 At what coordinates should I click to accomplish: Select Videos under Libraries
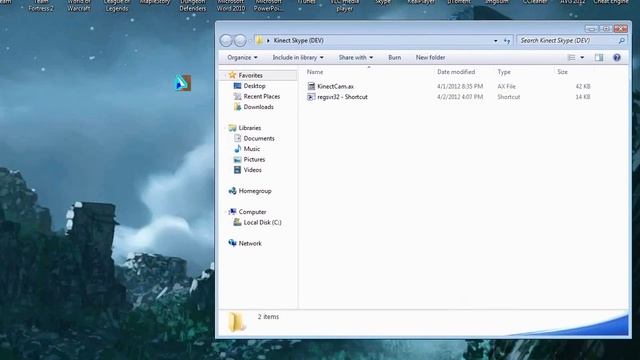click(252, 170)
